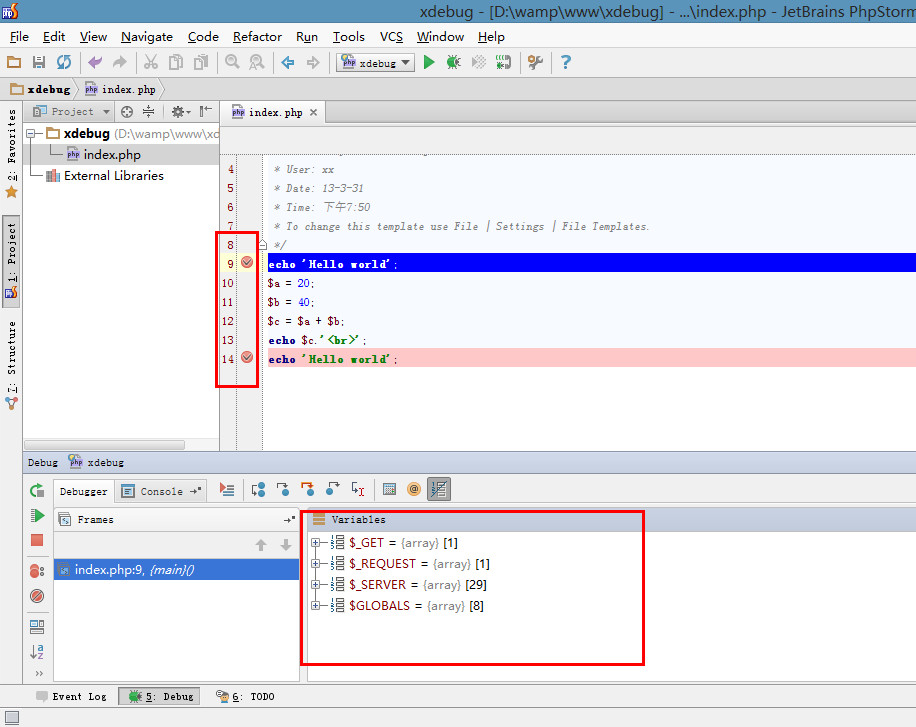Open the Refactor menu
Image resolution: width=916 pixels, height=727 pixels.
coord(257,37)
